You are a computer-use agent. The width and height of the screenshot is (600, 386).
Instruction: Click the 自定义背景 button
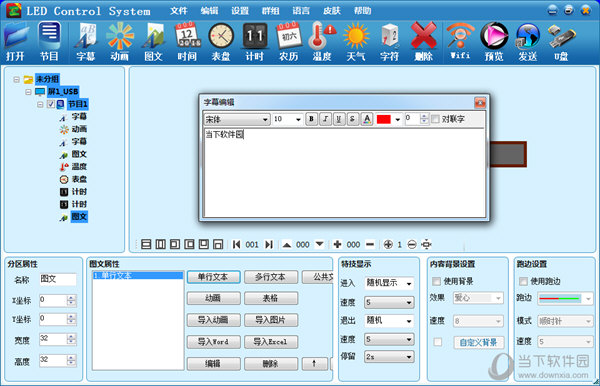pyautogui.click(x=479, y=342)
